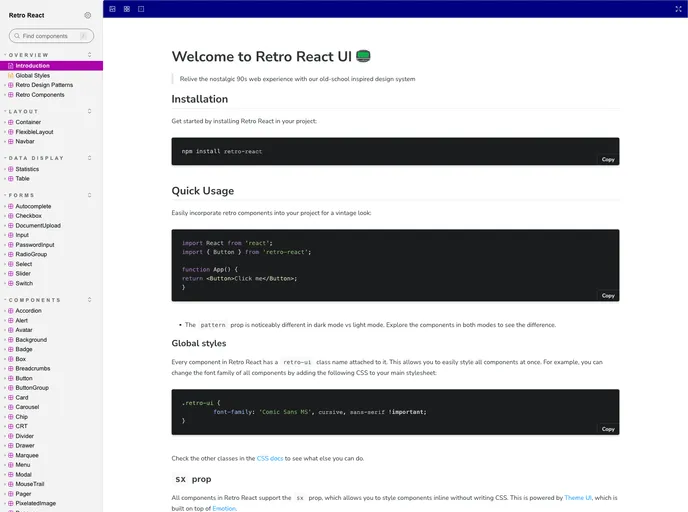Open Navbar component

25,141
